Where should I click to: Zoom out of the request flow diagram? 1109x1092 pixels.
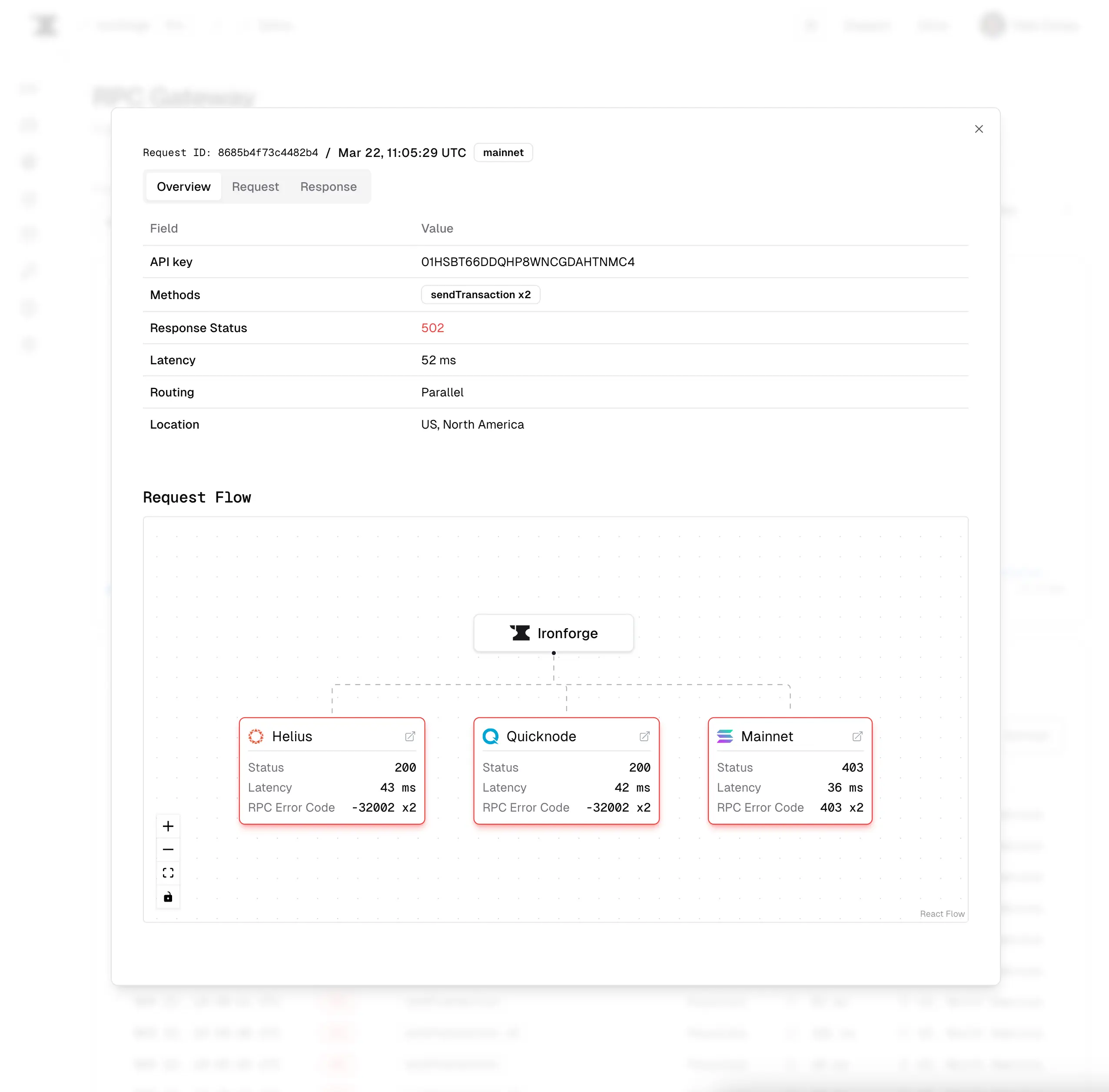(x=168, y=849)
